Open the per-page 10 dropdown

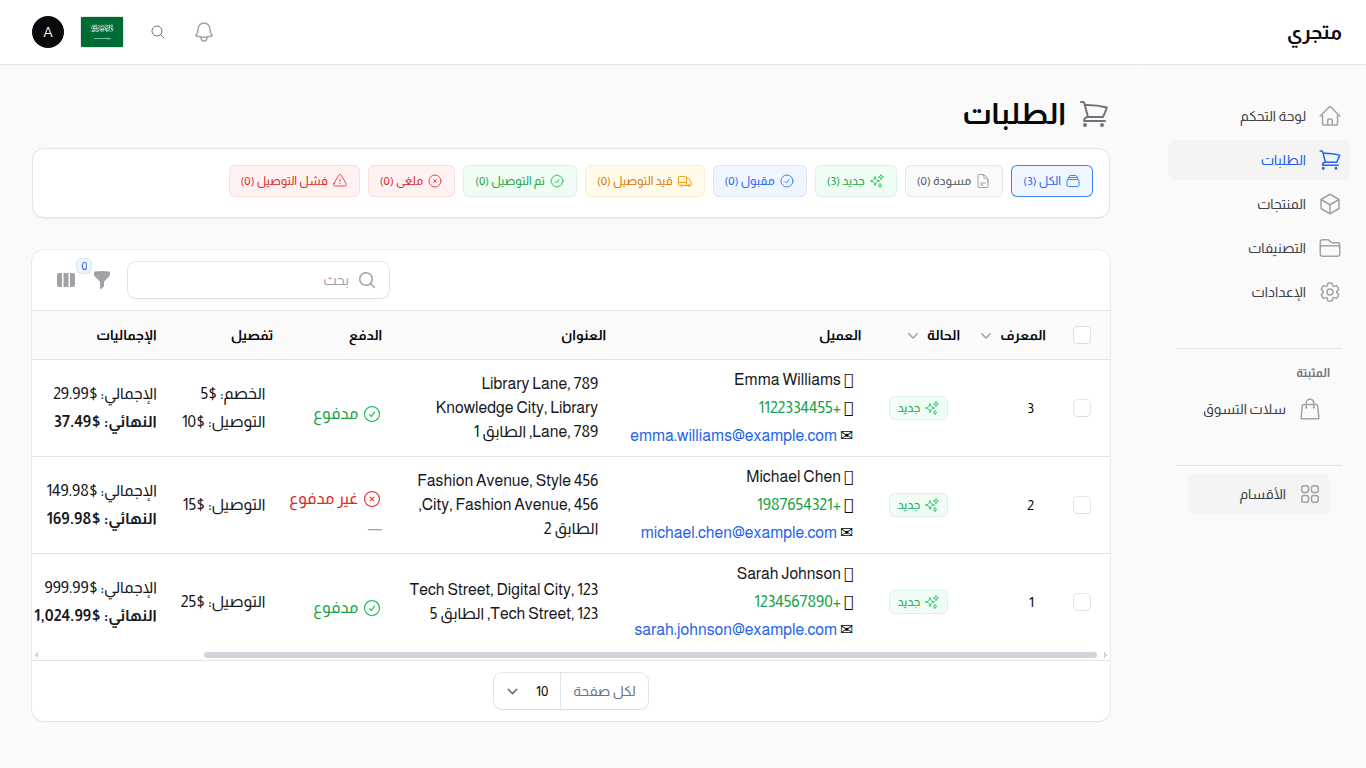tap(527, 691)
